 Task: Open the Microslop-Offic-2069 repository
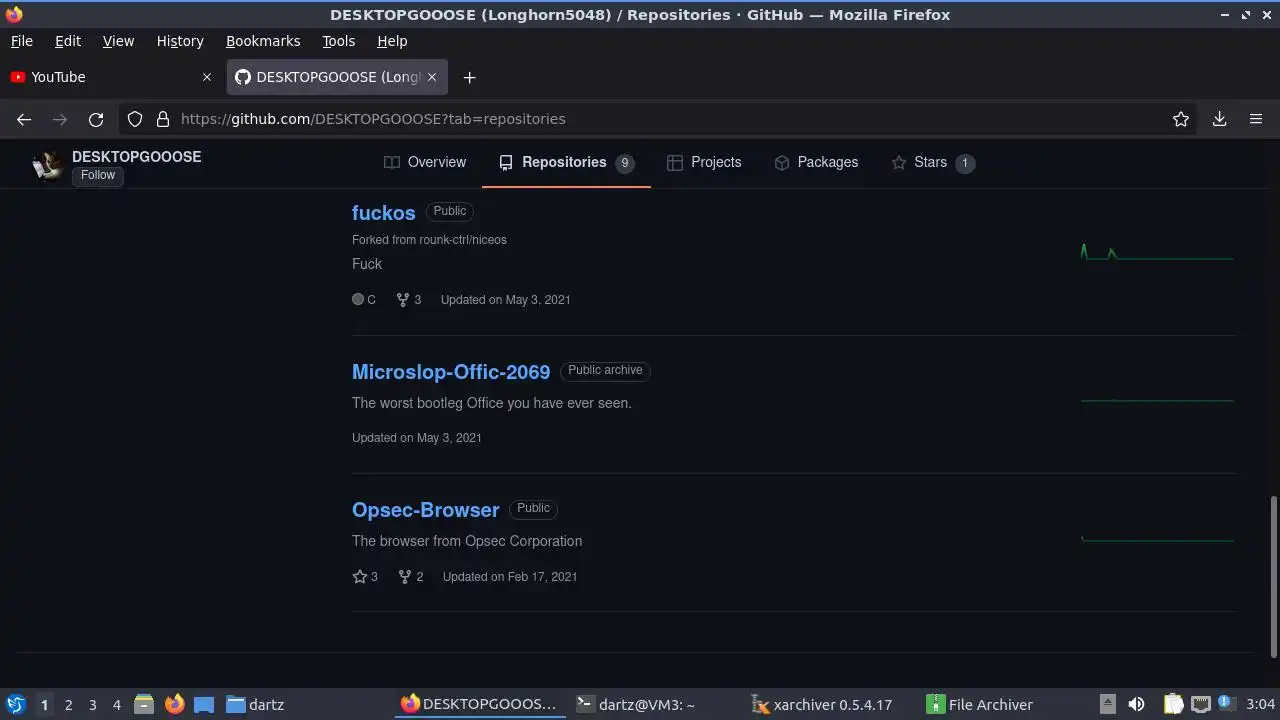(451, 371)
